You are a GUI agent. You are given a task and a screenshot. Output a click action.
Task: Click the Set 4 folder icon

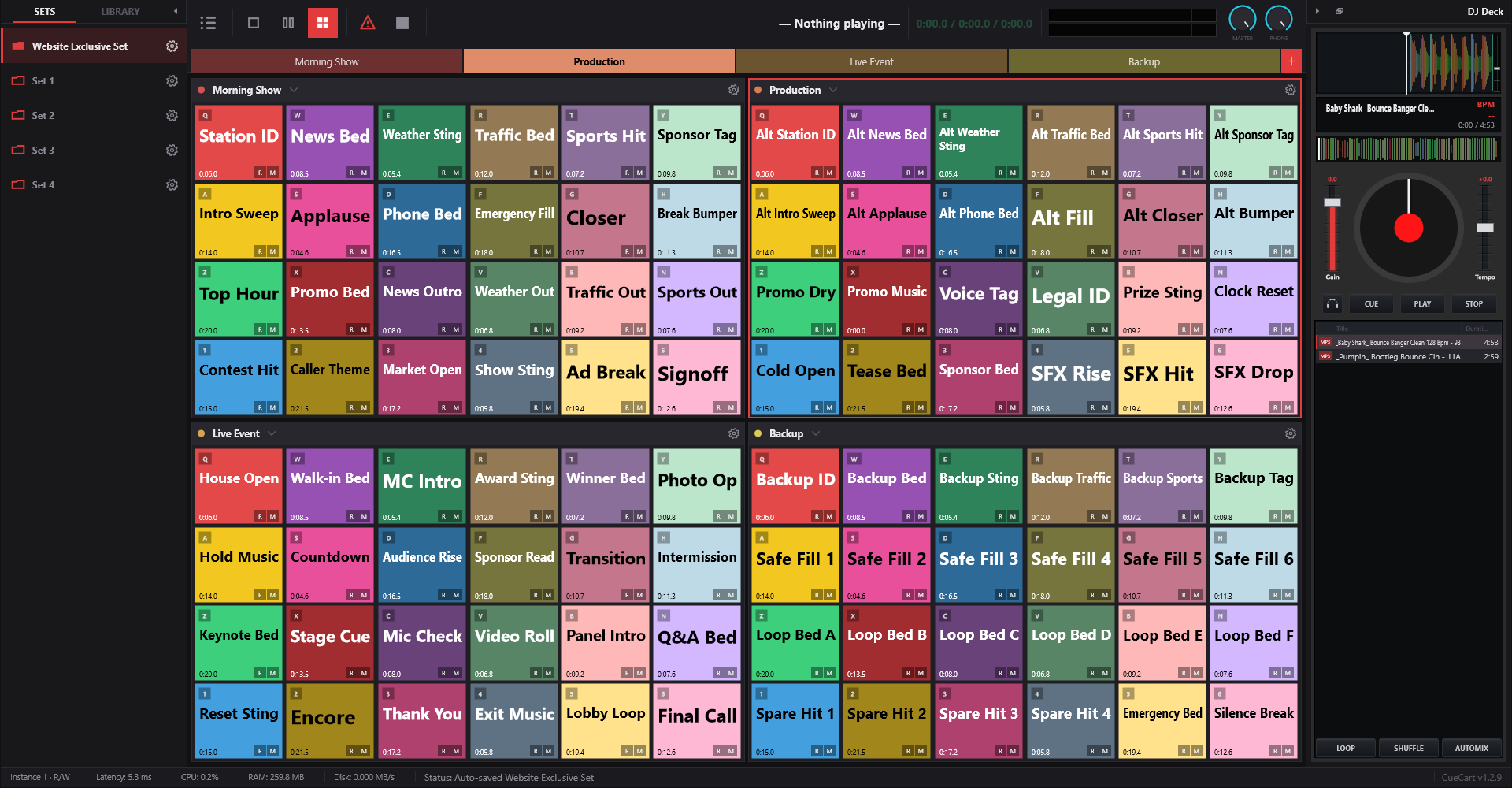18,185
